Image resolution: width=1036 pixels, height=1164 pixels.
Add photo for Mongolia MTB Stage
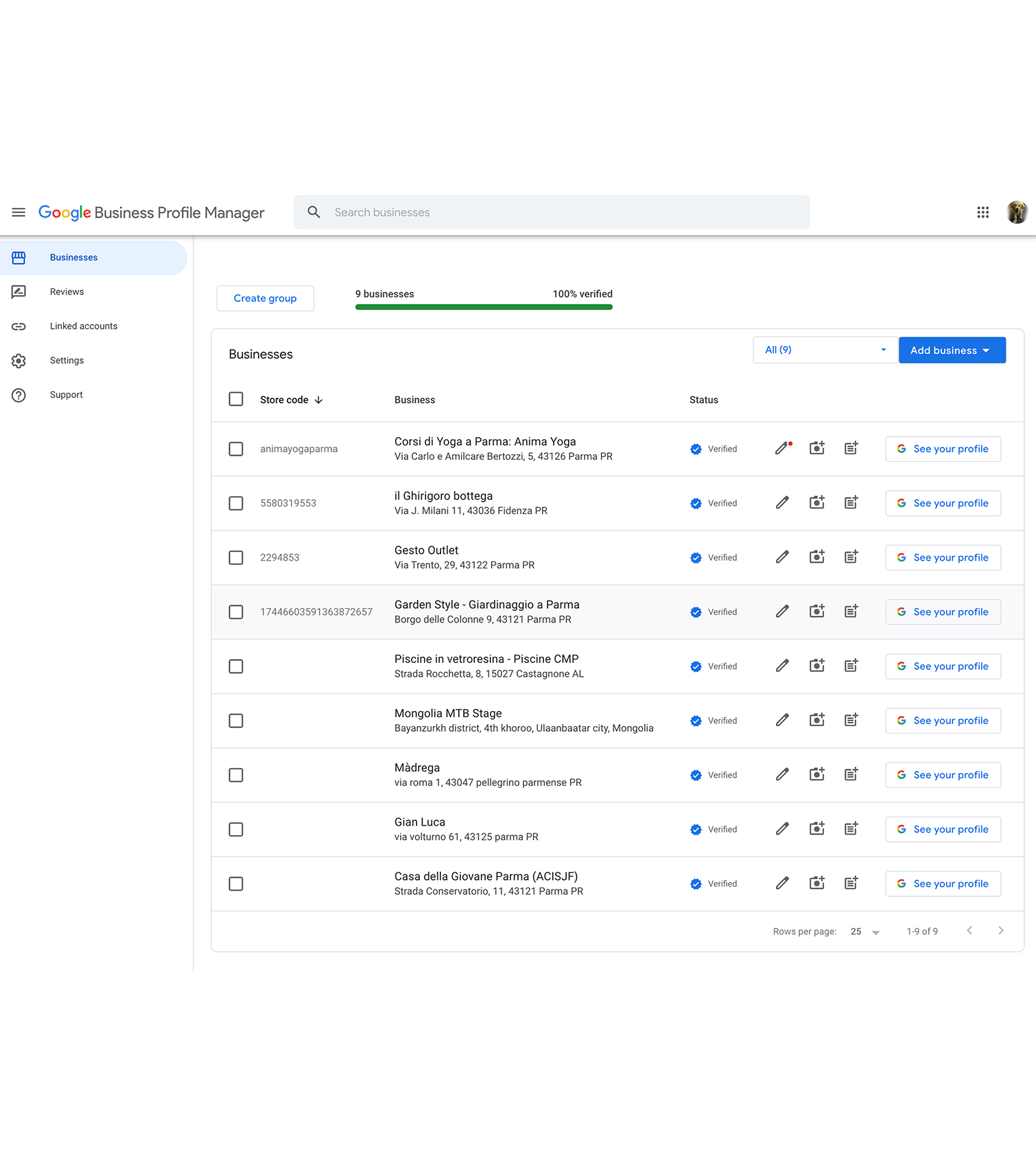tap(816, 720)
